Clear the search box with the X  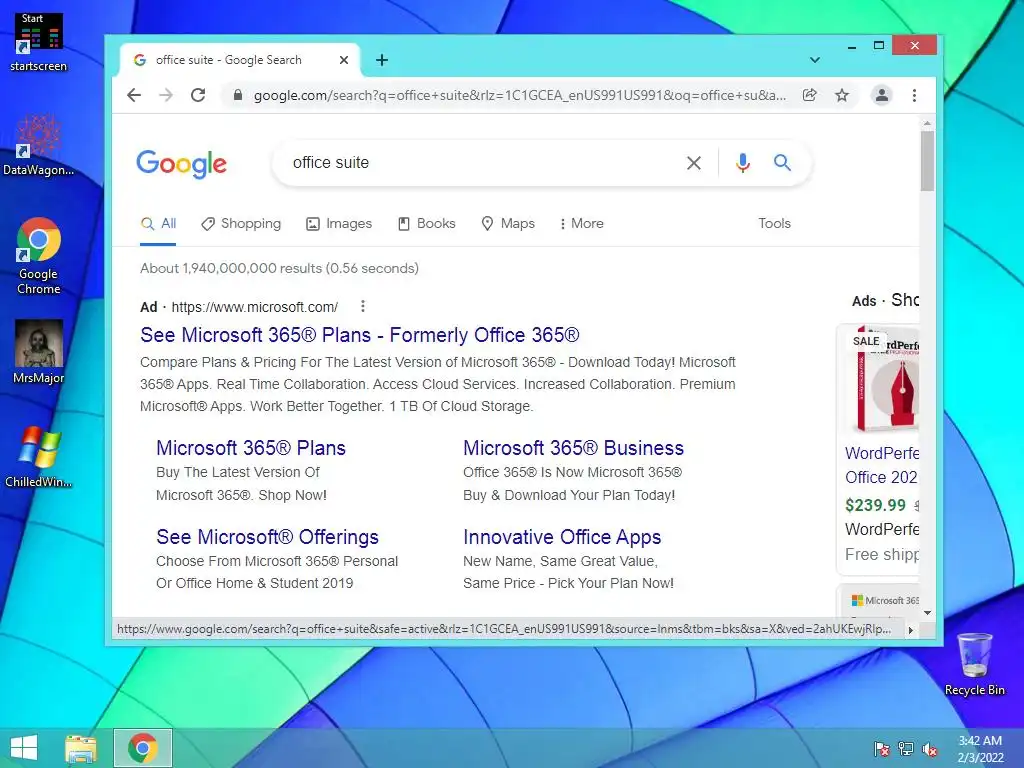[x=694, y=163]
